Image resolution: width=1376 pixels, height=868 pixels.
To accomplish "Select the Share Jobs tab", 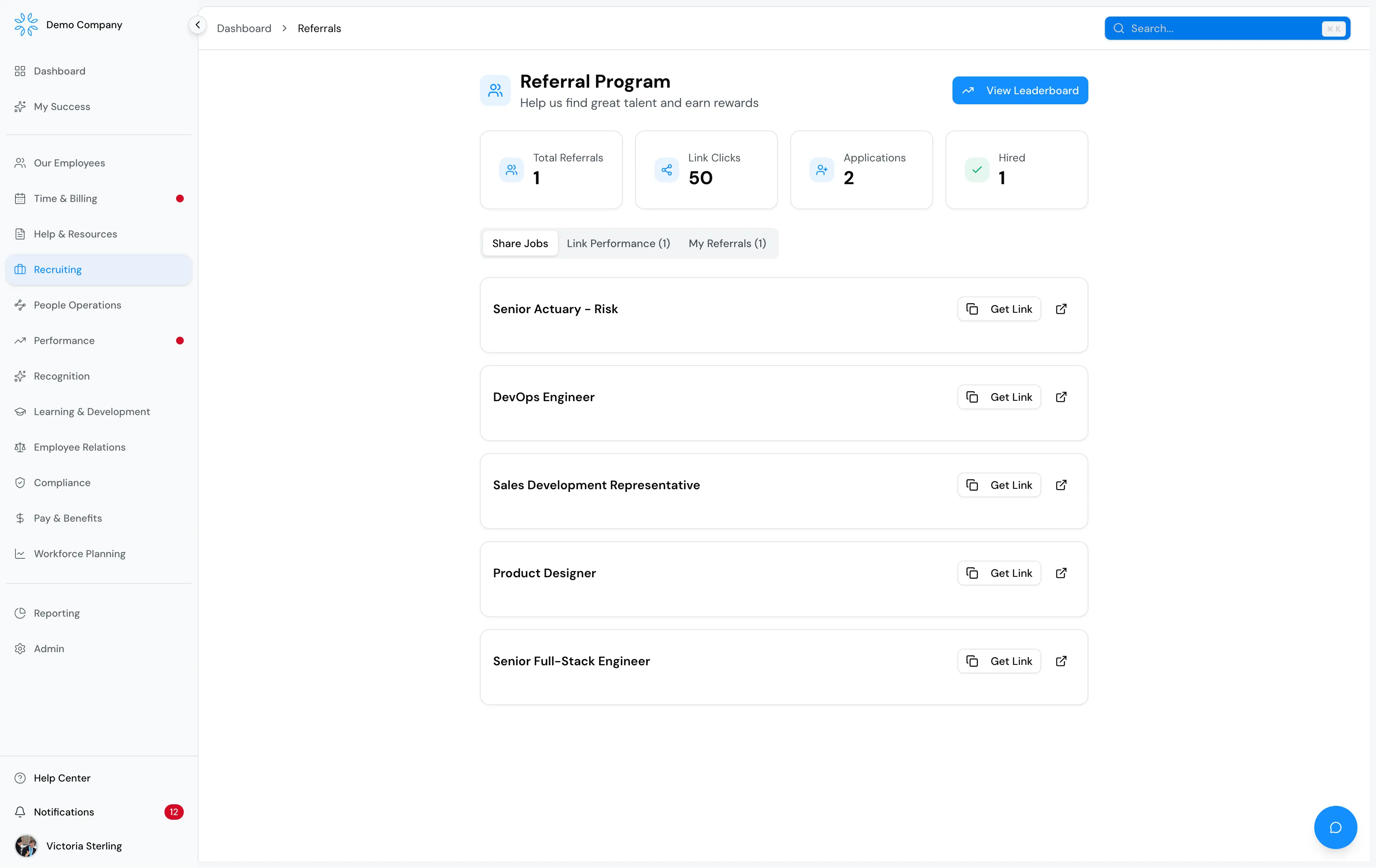I will point(519,243).
